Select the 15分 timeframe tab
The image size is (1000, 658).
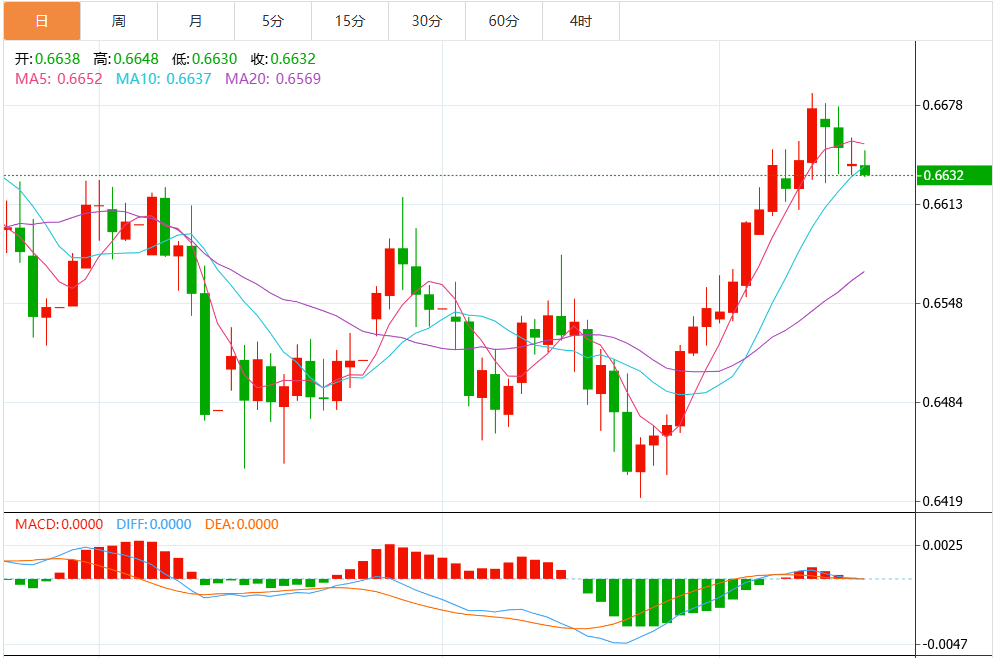[350, 21]
